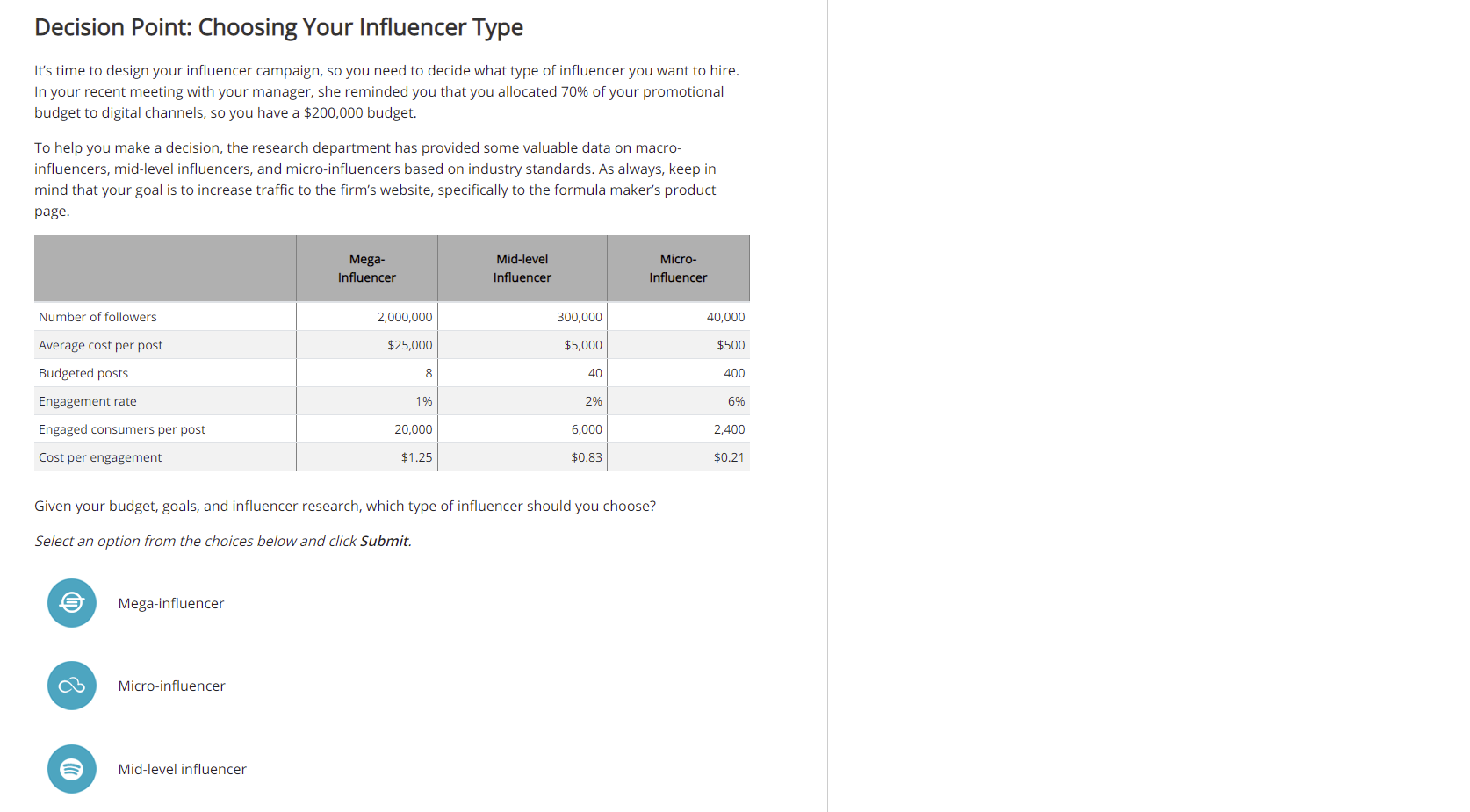Choose the Mega-influencer answer option
This screenshot has height=812, width=1470.
(x=171, y=603)
